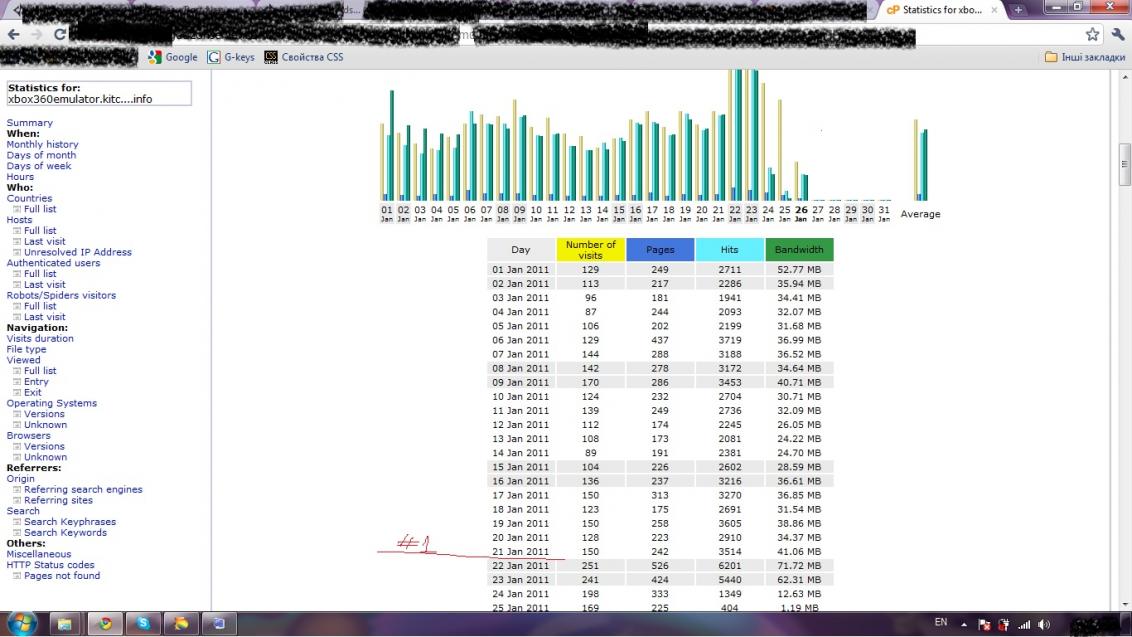1132x637 pixels.
Task: Open Pages not found list
Action: [x=62, y=576]
